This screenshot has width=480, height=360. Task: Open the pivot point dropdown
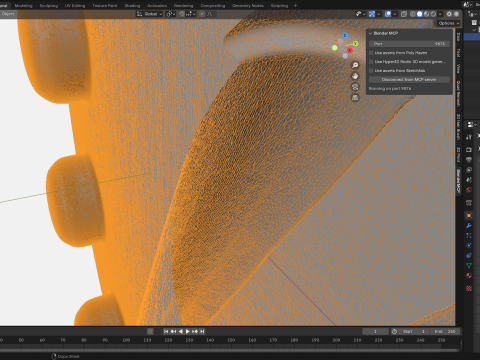[x=171, y=14]
